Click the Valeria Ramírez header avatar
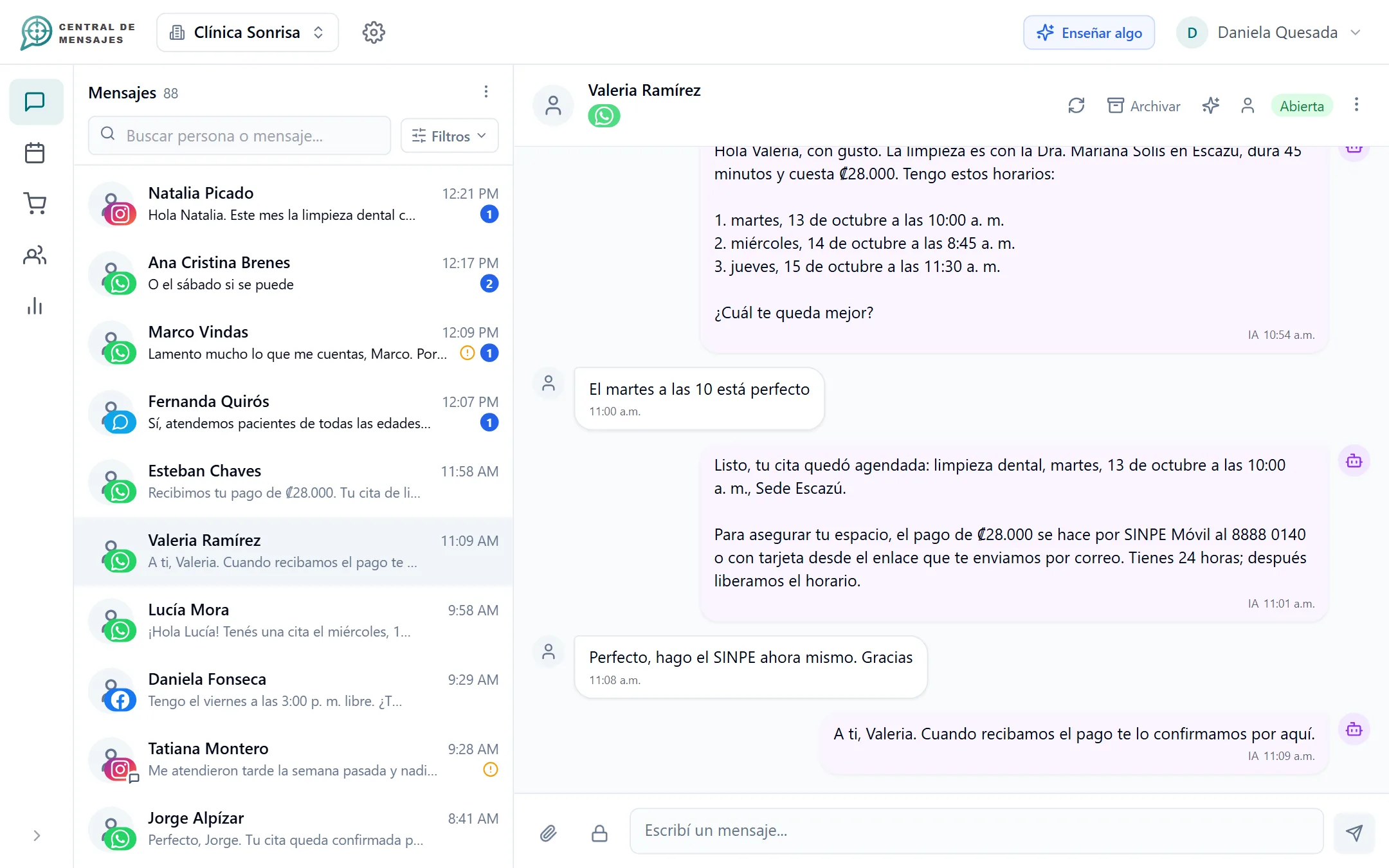Image resolution: width=1389 pixels, height=868 pixels. [x=553, y=105]
